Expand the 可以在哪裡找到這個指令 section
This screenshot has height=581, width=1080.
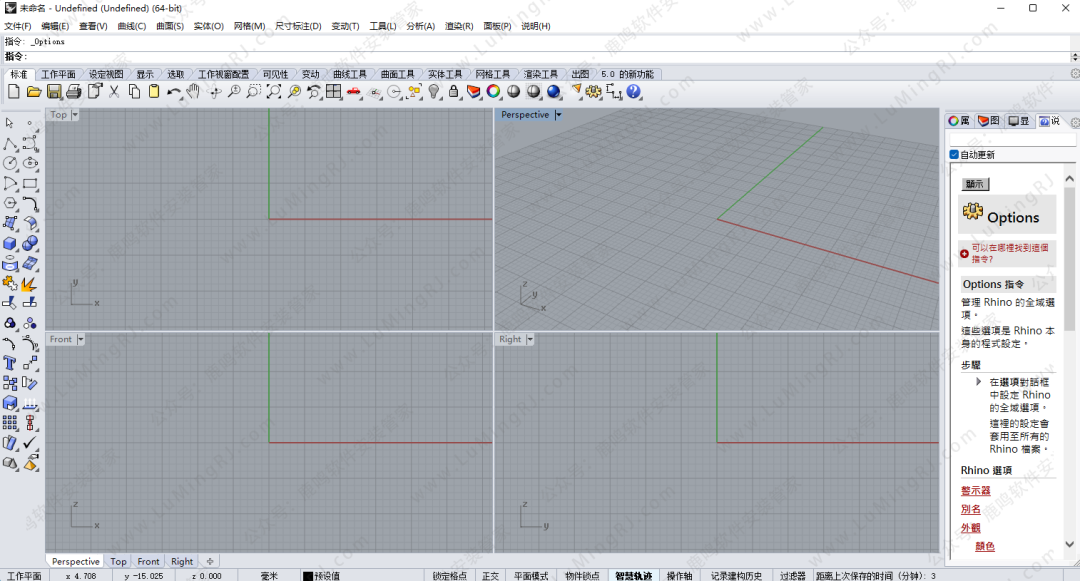coord(964,253)
